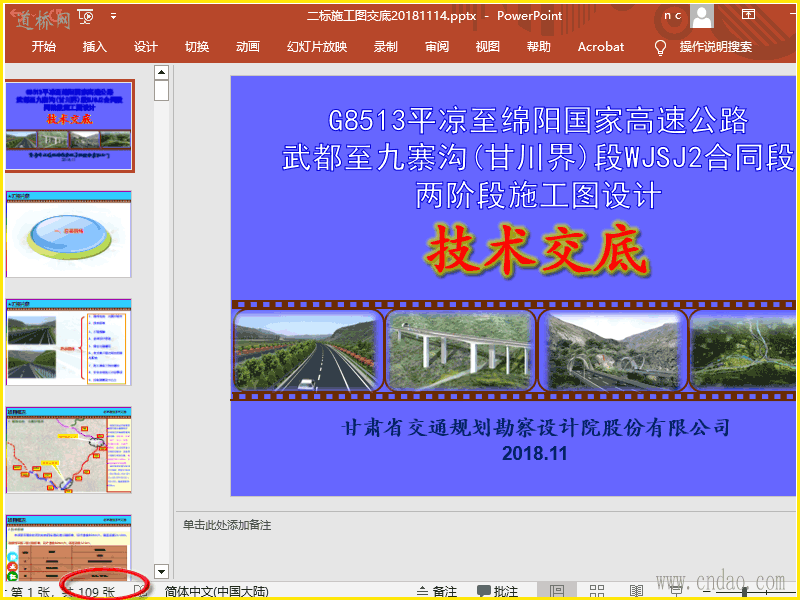Open Customize Quick Access Toolbar dropdown arrow
Viewport: 800px width, 600px height.
point(113,17)
